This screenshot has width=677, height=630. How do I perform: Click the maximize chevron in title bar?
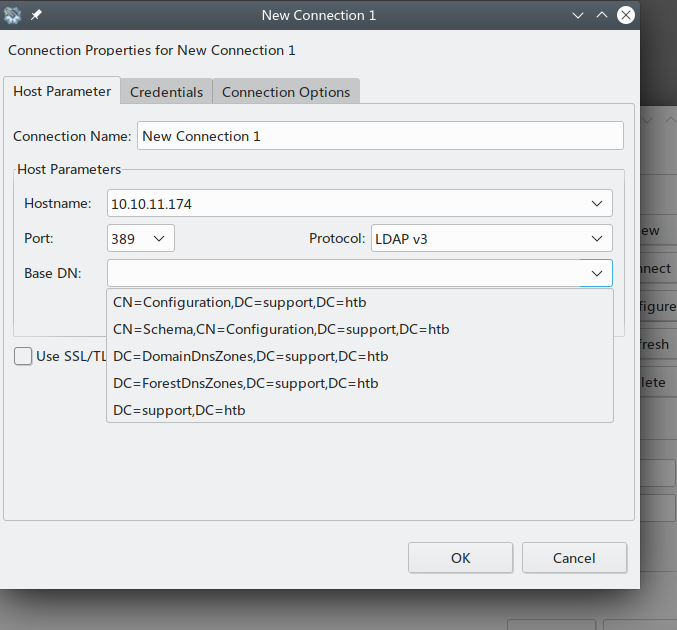point(602,15)
